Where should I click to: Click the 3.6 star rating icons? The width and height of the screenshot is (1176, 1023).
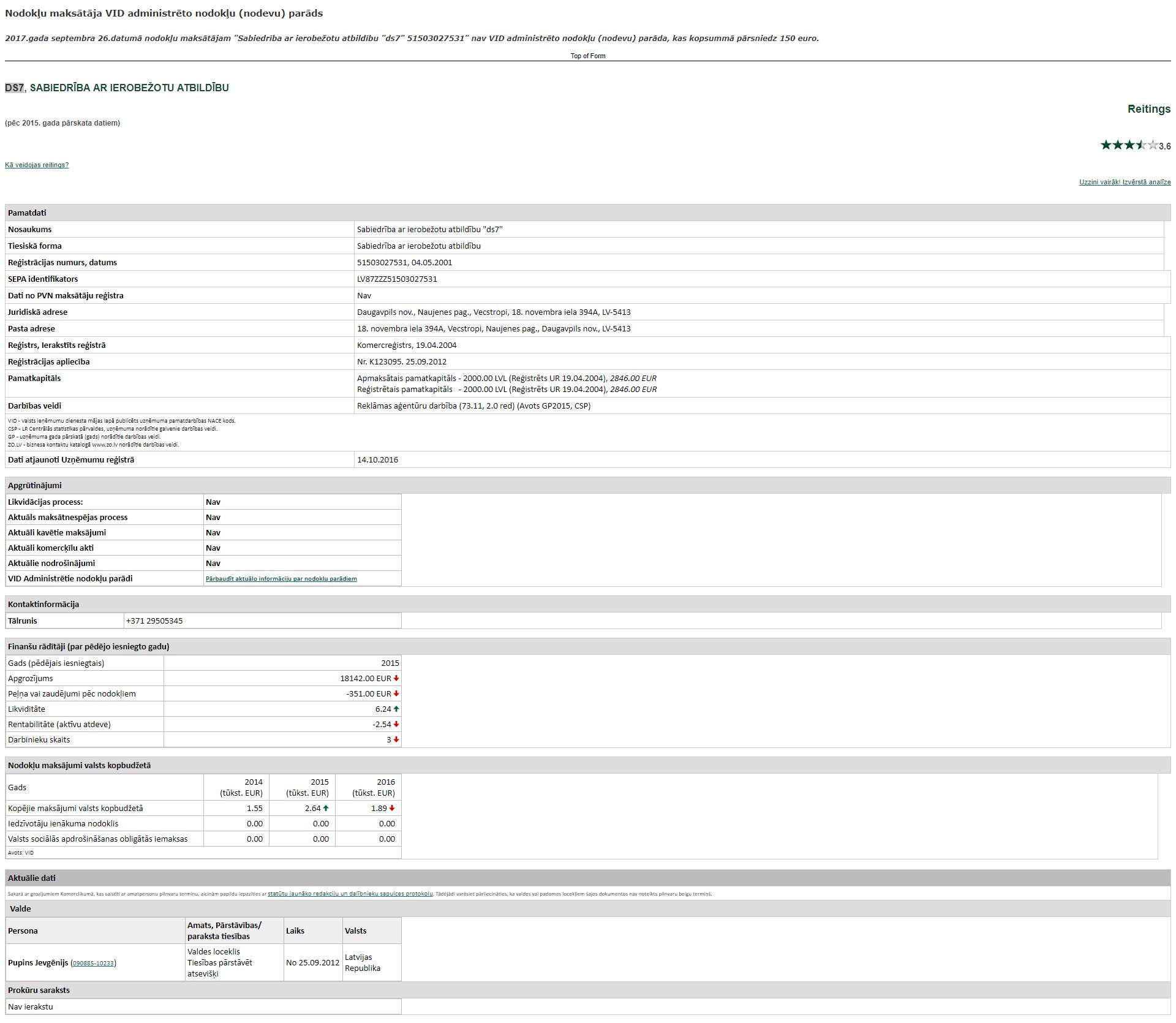tap(1129, 145)
